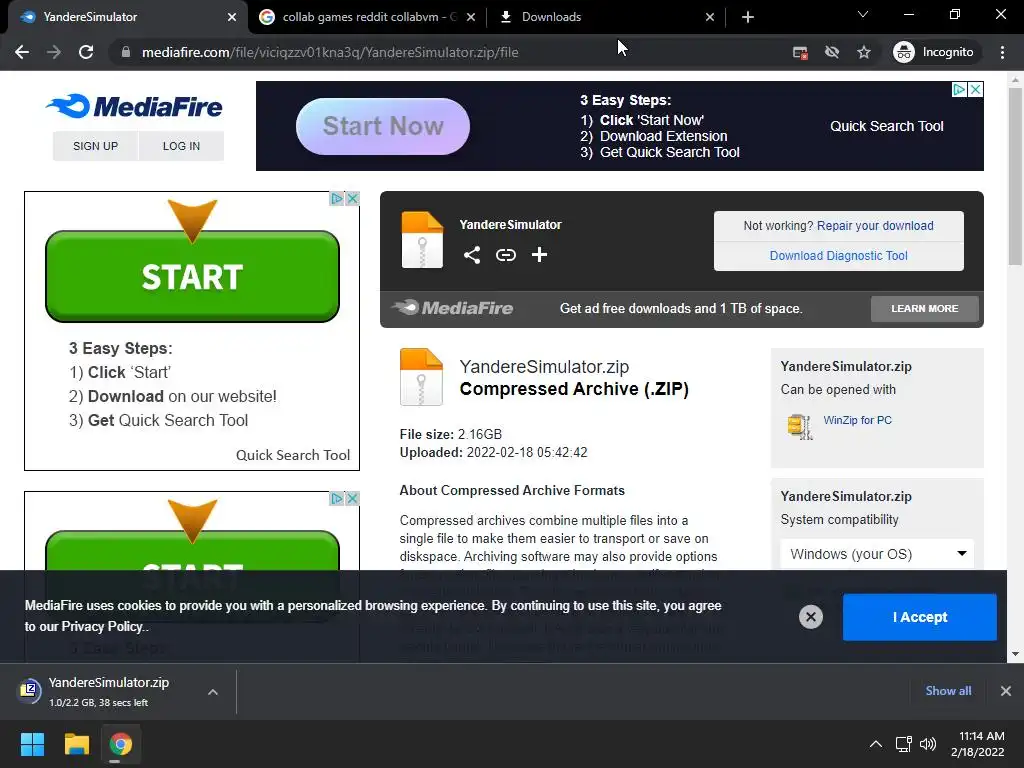Click the I Accept cookies button
This screenshot has height=768, width=1024.
tap(920, 617)
